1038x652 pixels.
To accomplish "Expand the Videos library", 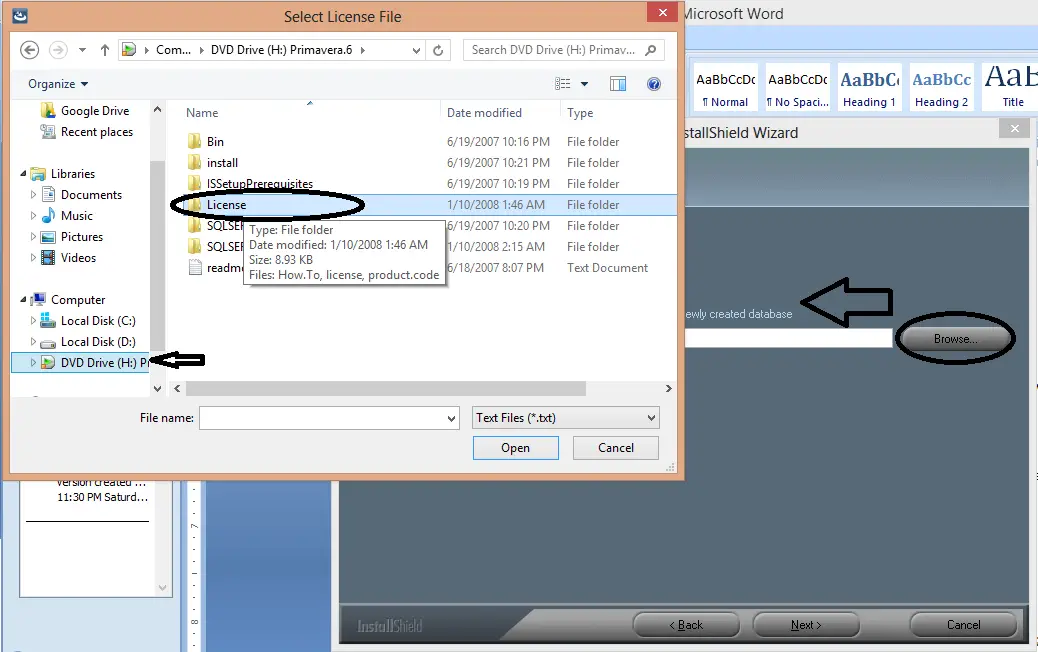I will click(33, 258).
